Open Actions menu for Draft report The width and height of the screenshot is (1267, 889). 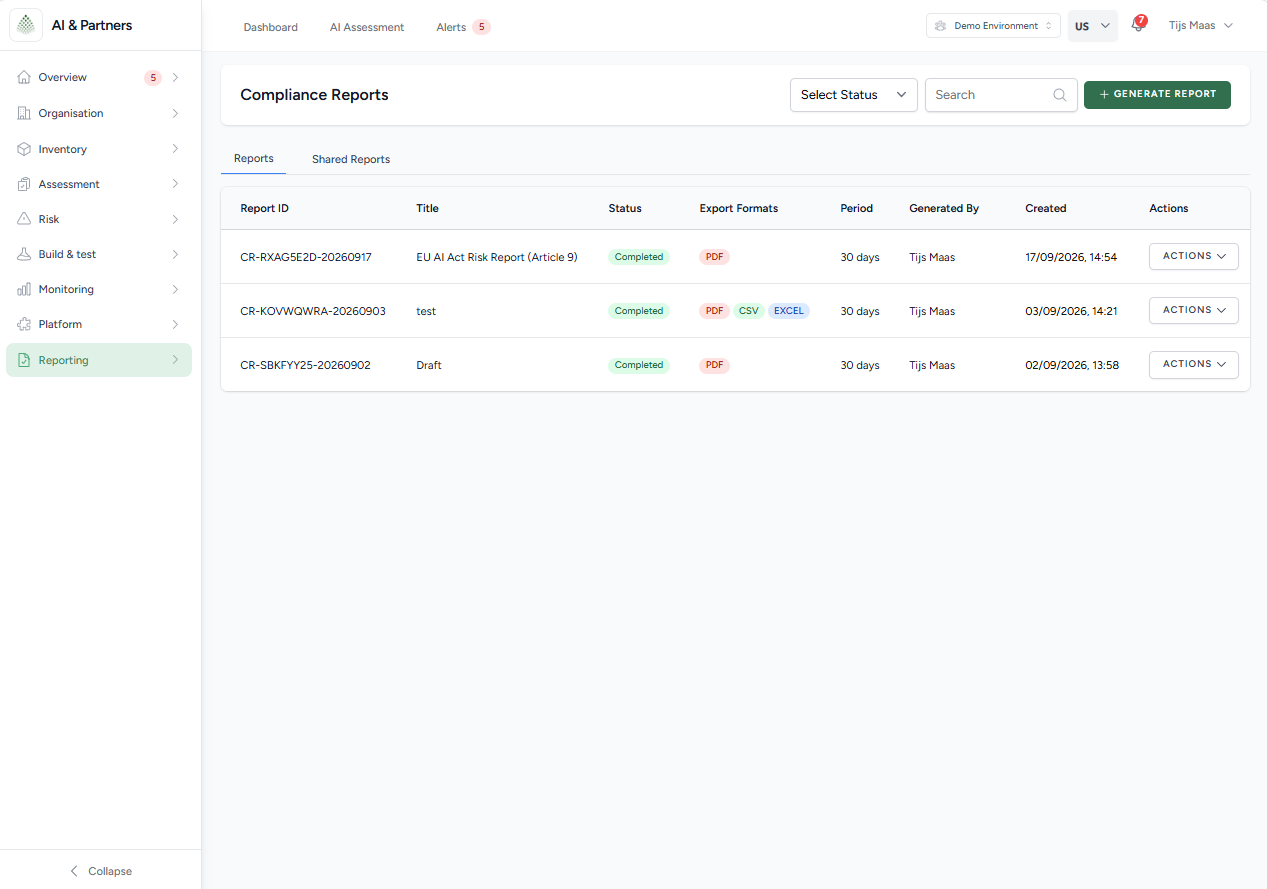[1194, 364]
